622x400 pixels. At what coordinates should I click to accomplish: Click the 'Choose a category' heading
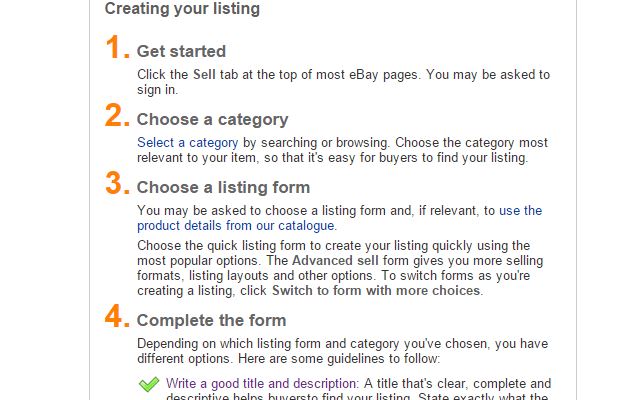pyautogui.click(x=212, y=119)
